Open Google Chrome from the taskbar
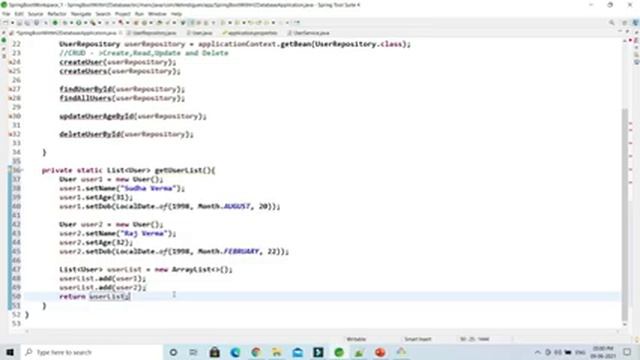 [256, 352]
